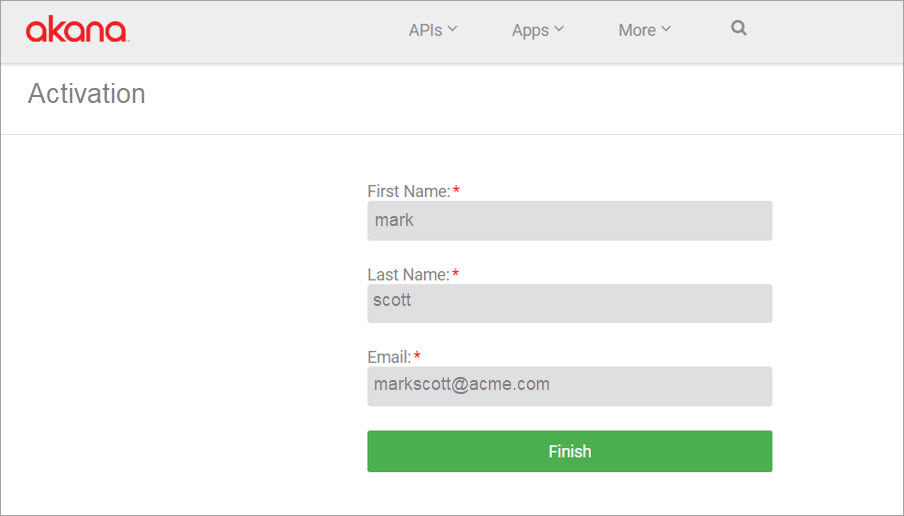The height and width of the screenshot is (516, 904).
Task: Open search with the magnifier icon
Action: click(739, 28)
